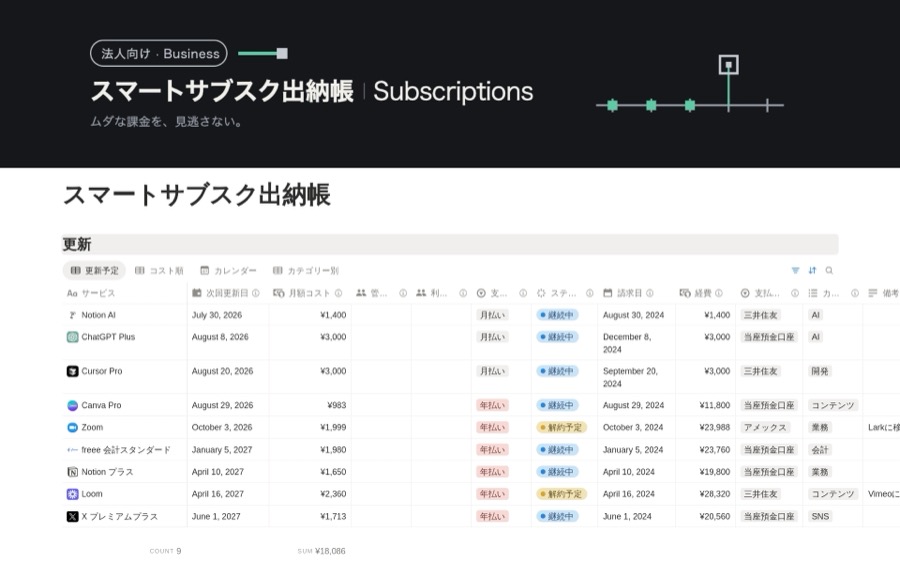Open the Cursor Pro page
This screenshot has width=900, height=562.
[102, 371]
